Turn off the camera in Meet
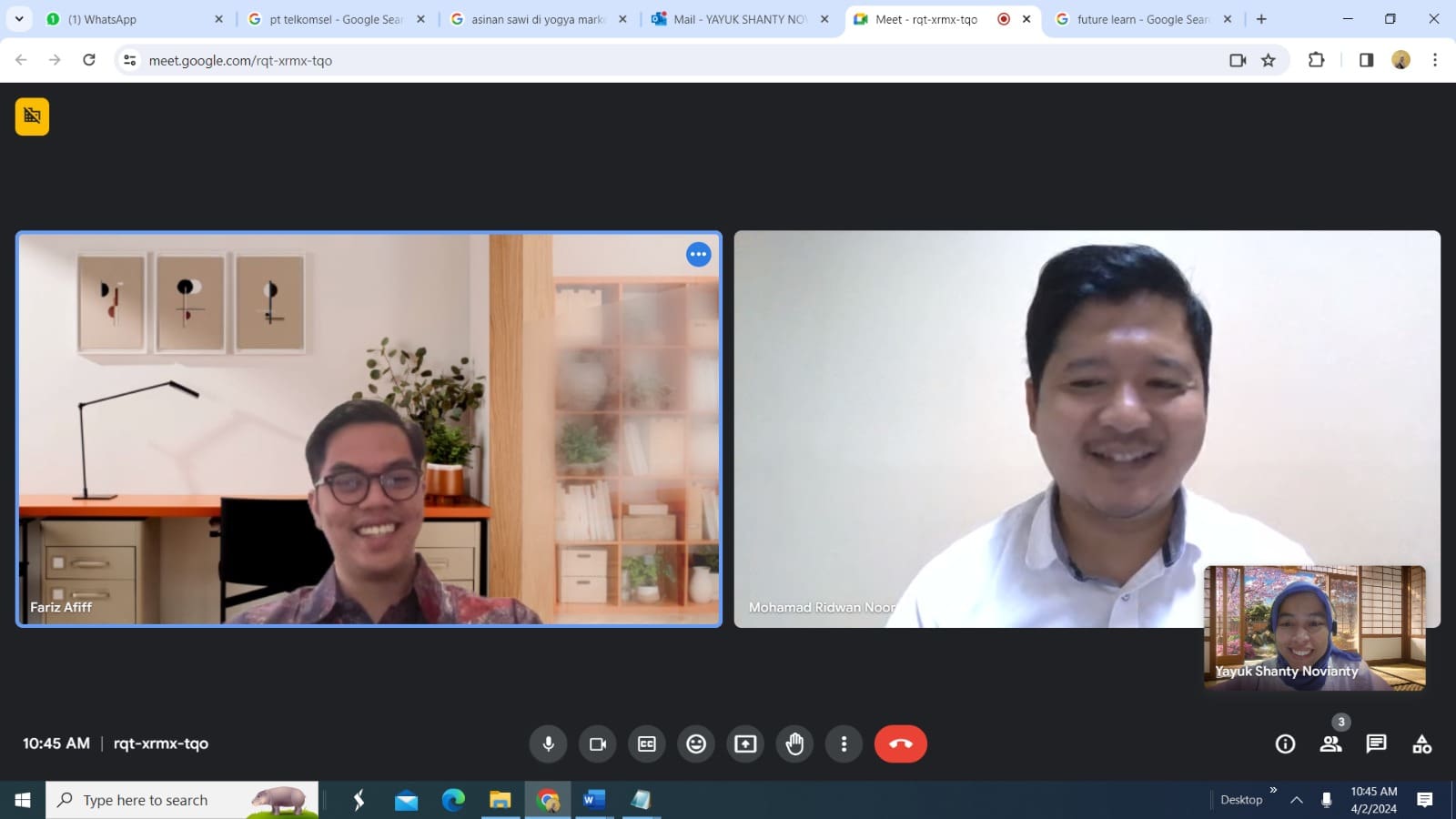This screenshot has height=819, width=1456. point(598,743)
